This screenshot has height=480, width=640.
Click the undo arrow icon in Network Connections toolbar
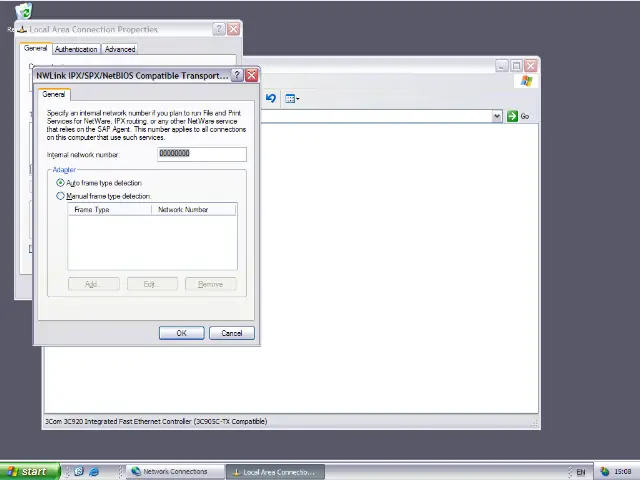pos(271,98)
